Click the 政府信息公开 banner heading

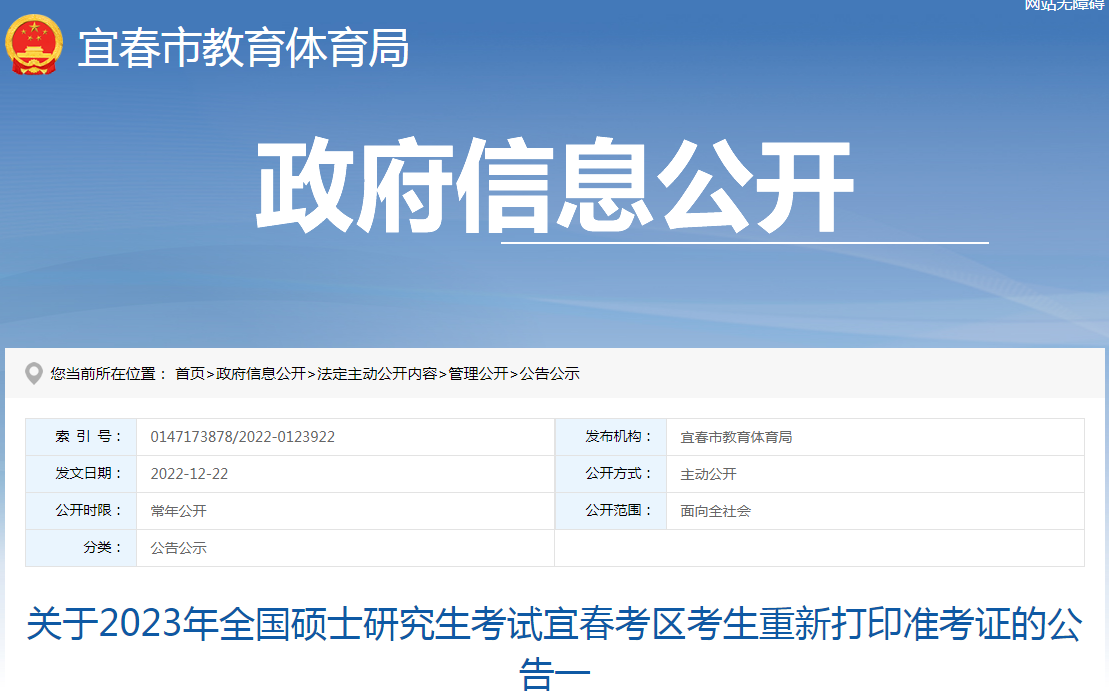tap(555, 185)
